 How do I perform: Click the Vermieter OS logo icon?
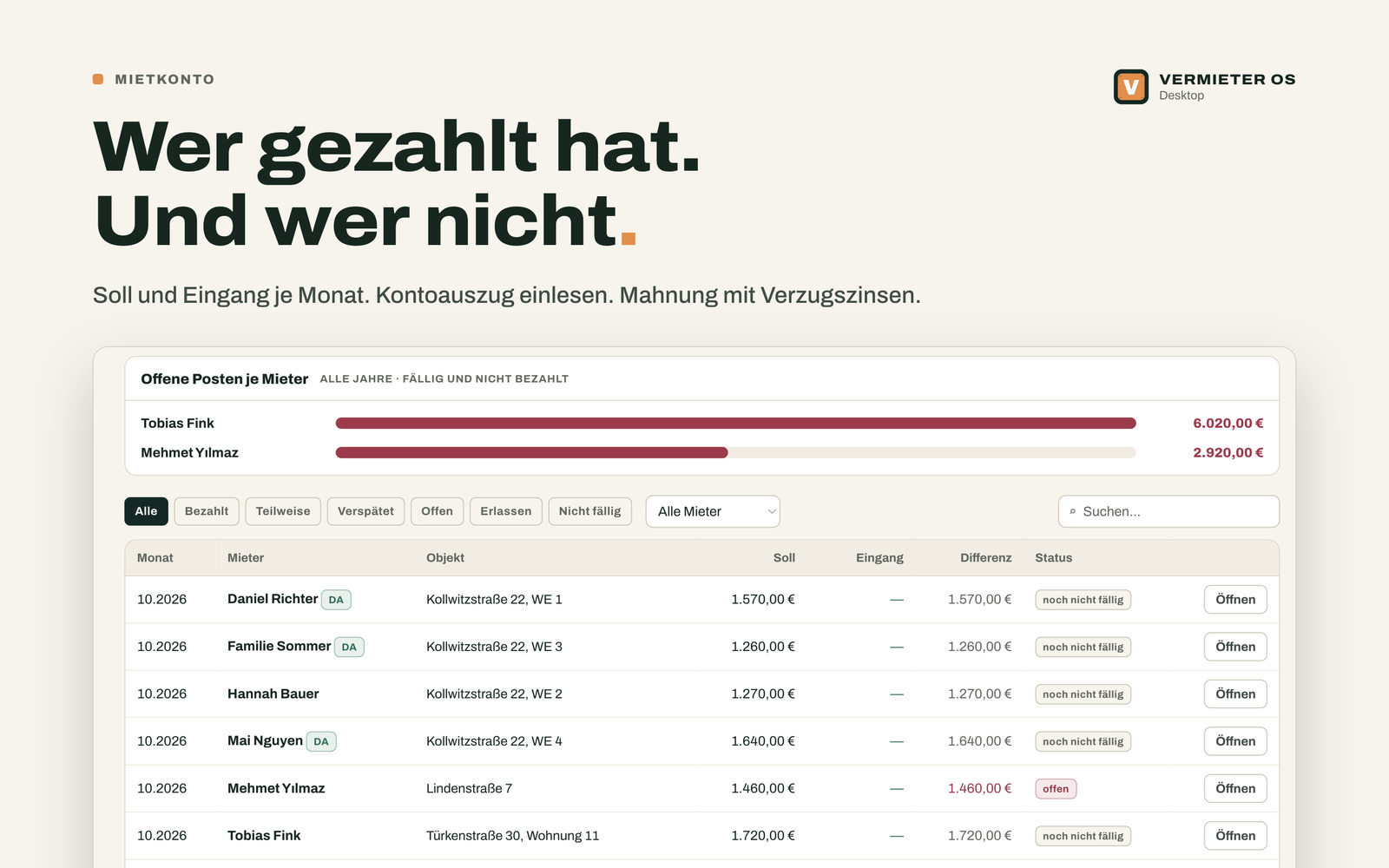coord(1131,87)
